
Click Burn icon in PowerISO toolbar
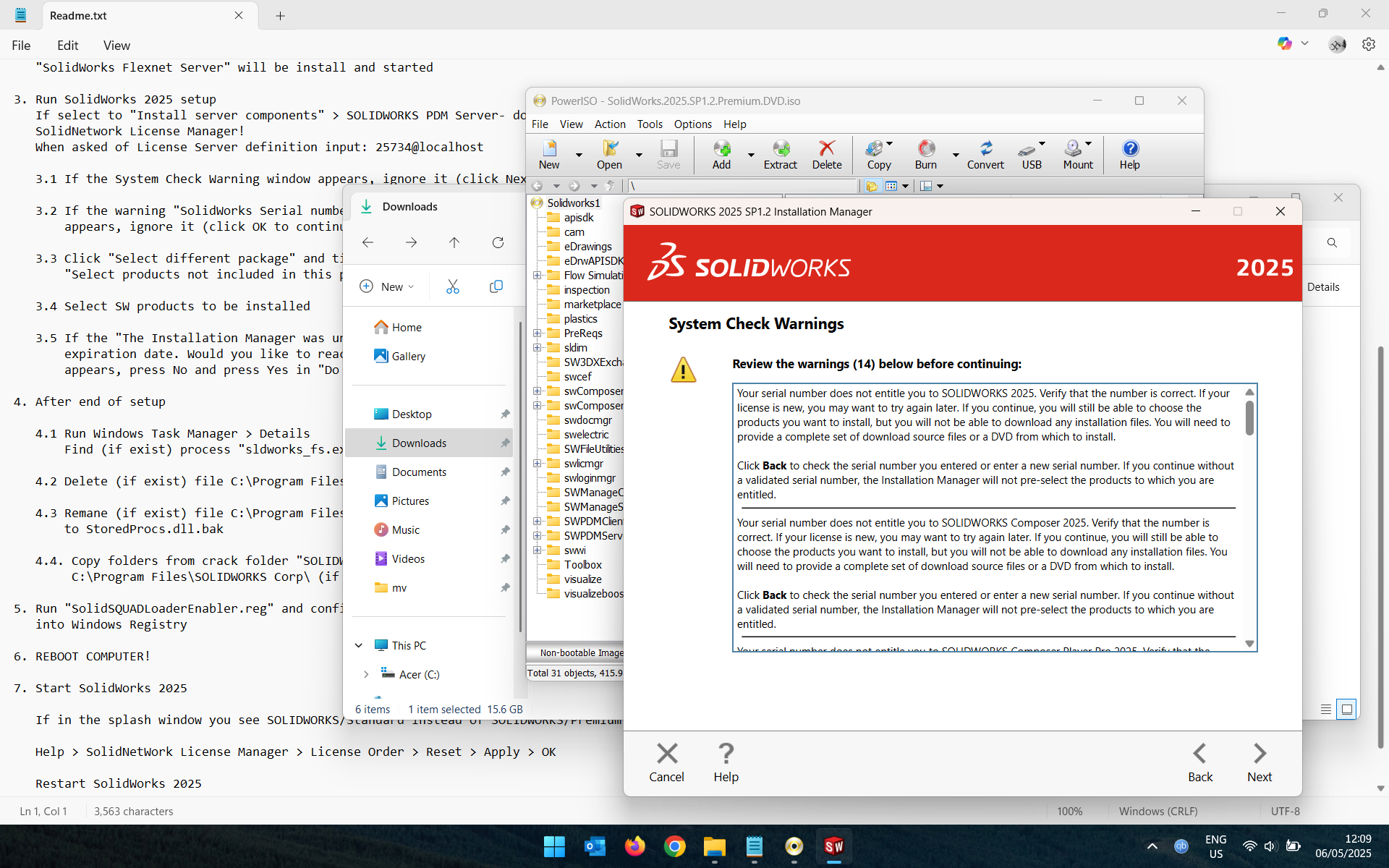coord(926,155)
